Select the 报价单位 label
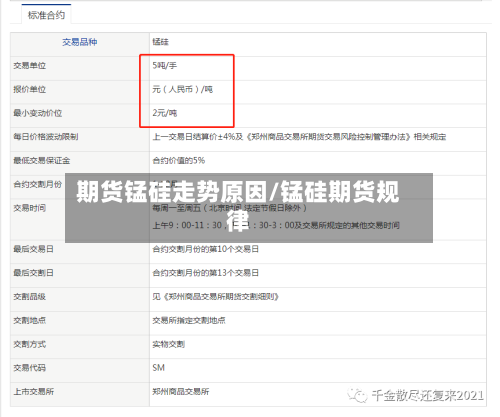Viewport: 500px width, 417px height. (x=30, y=89)
